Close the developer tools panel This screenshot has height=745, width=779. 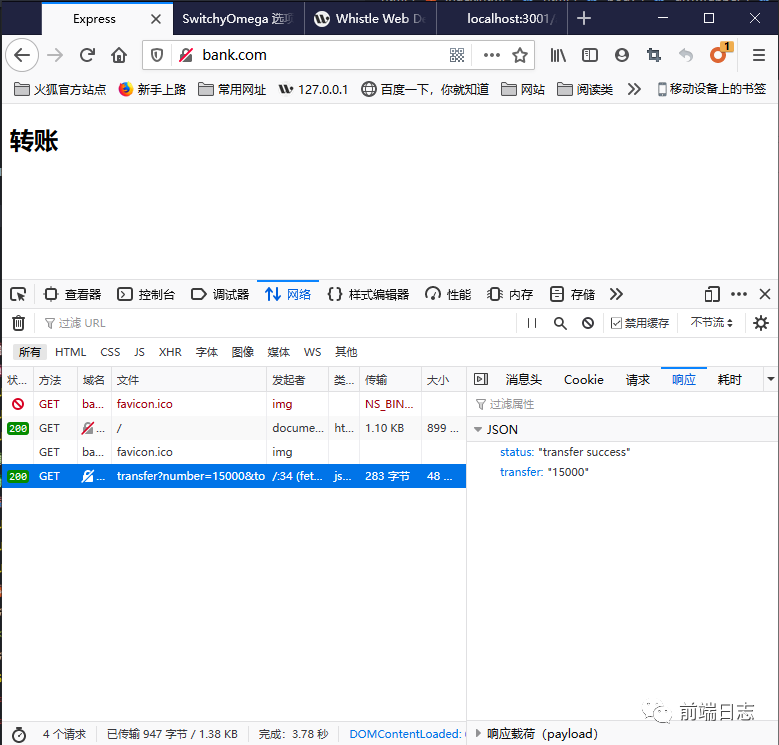[x=765, y=295]
